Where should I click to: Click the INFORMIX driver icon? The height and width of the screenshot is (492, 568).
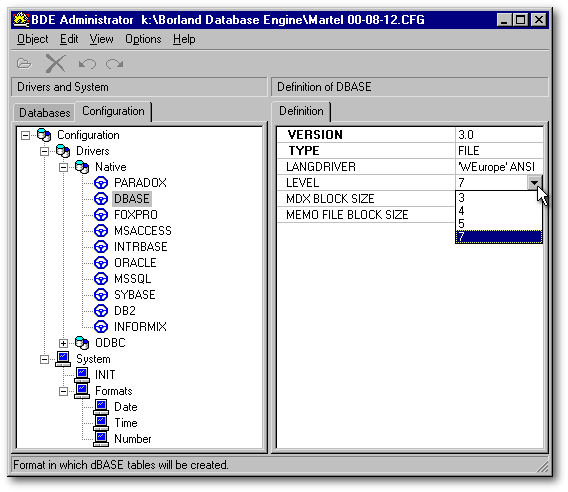pyautogui.click(x=101, y=326)
